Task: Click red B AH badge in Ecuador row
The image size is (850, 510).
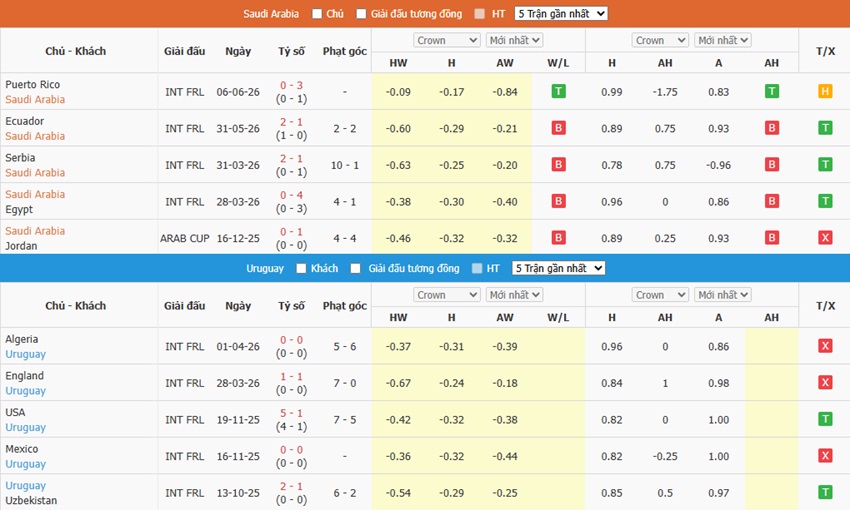Action: (771, 128)
